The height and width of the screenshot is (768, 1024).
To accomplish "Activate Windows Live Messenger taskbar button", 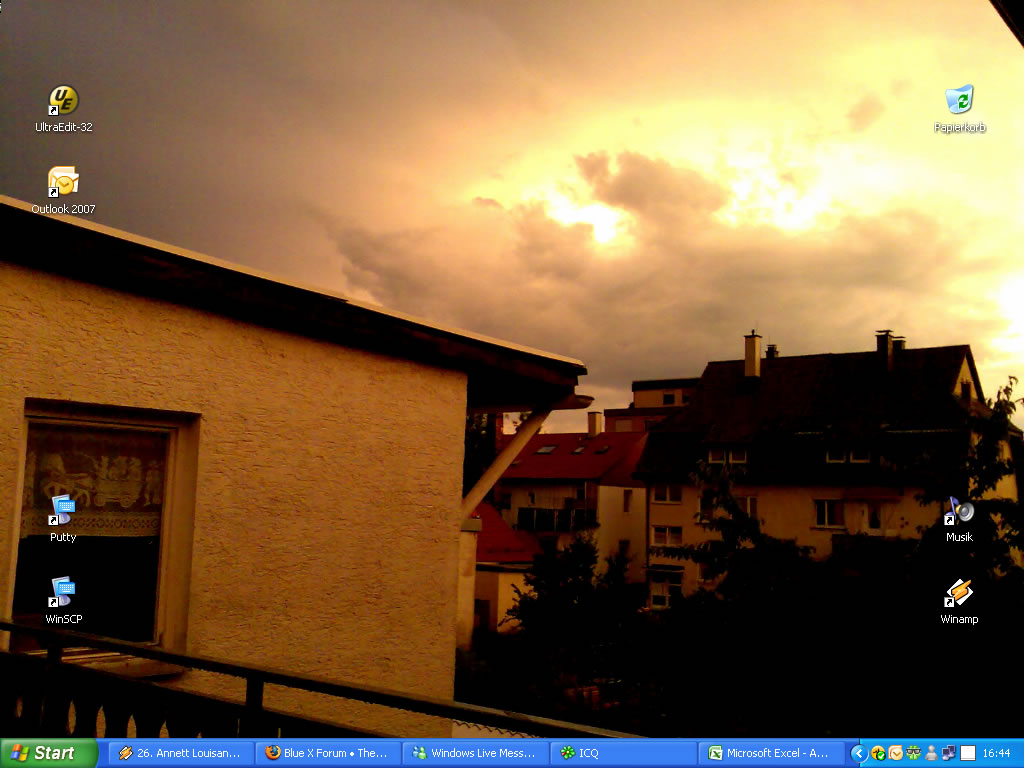I will pos(475,753).
